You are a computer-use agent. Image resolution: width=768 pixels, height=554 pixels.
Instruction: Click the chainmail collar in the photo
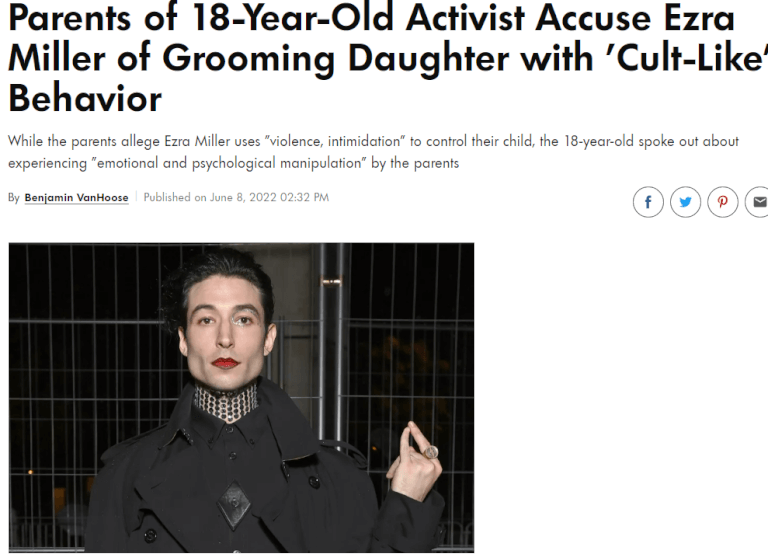pyautogui.click(x=225, y=403)
